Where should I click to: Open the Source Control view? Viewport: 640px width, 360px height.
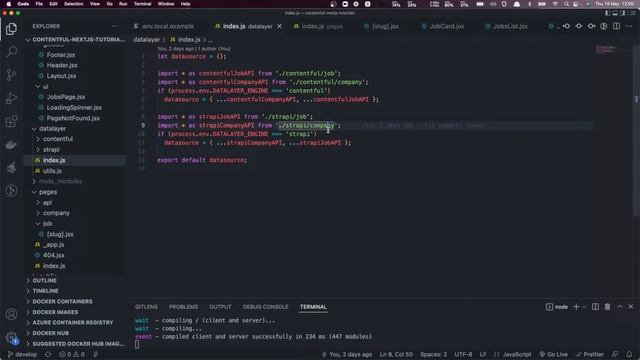click(11, 75)
